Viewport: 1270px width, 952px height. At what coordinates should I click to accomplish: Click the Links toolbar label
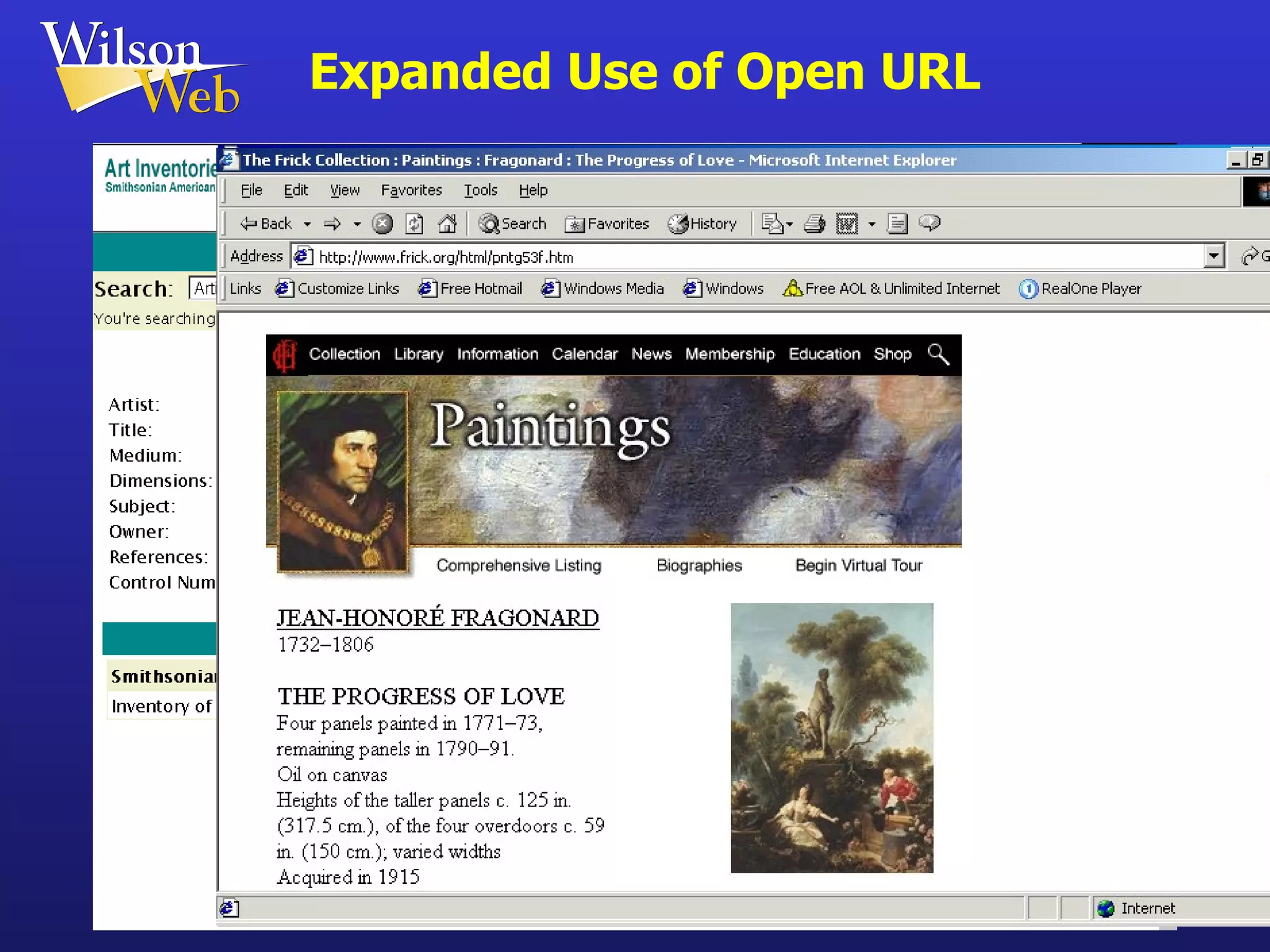coord(246,289)
